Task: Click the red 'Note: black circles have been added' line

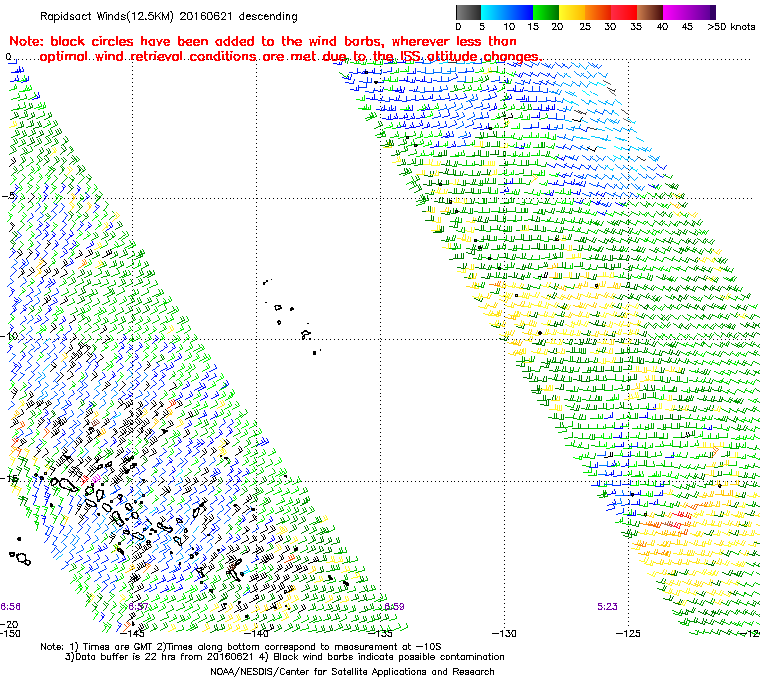Action: tap(263, 41)
